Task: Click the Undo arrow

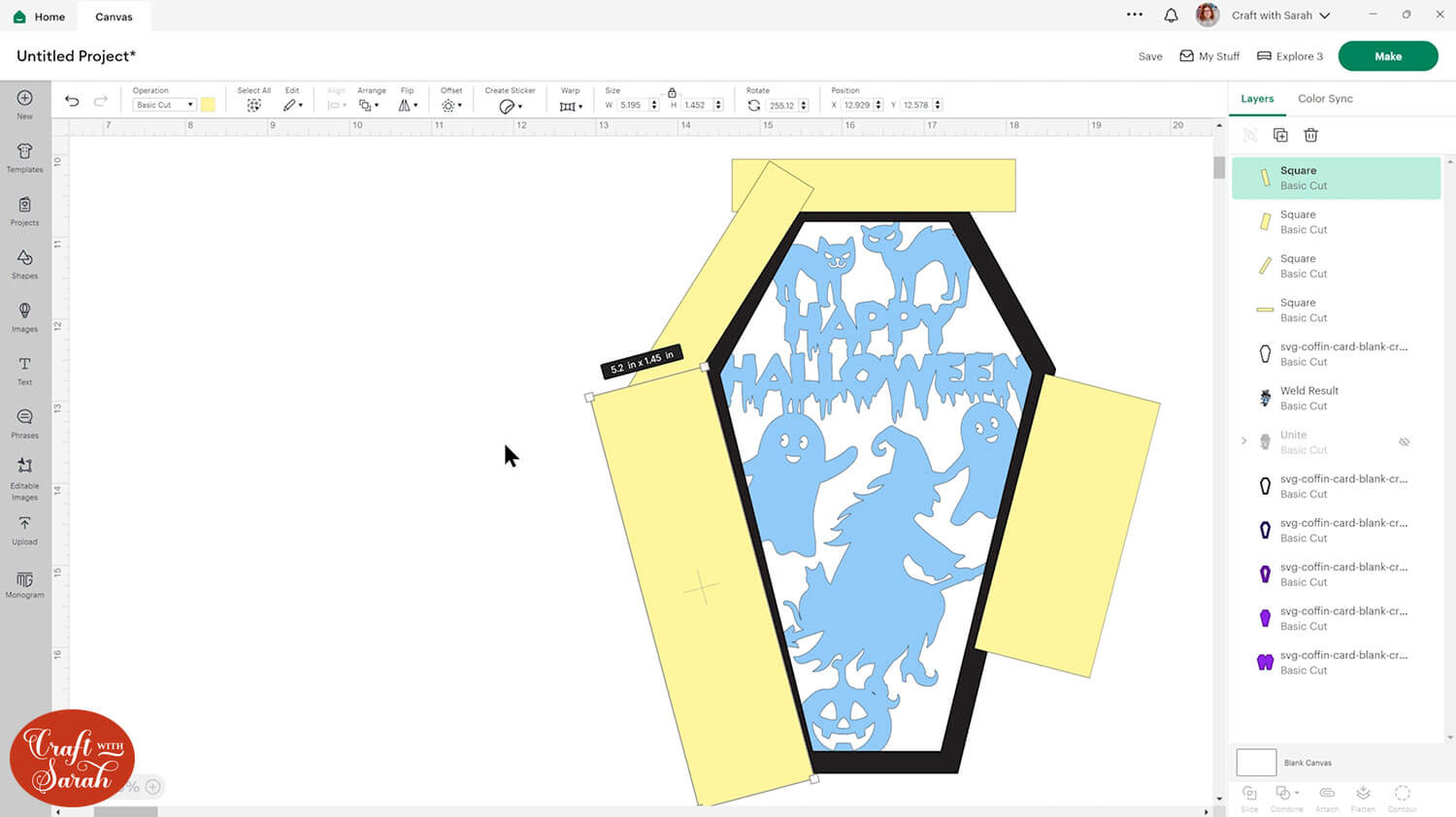Action: 72,101
